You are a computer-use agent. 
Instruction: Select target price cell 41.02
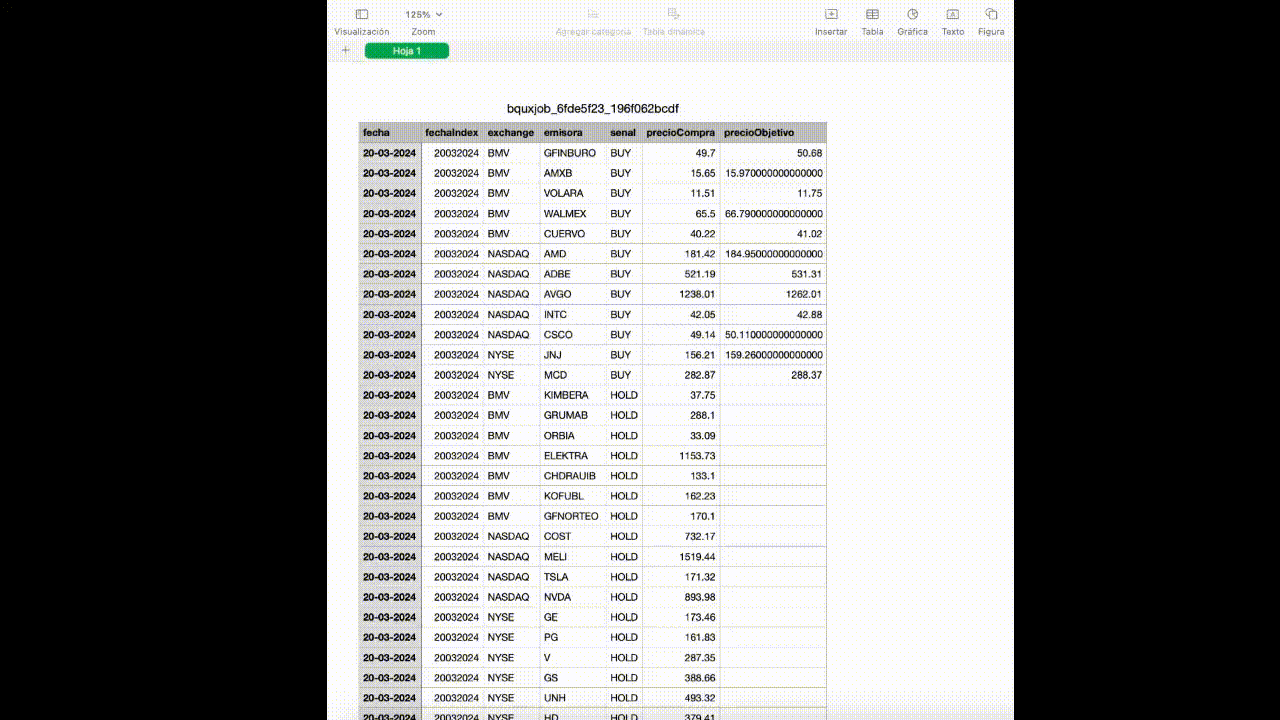pyautogui.click(x=773, y=234)
